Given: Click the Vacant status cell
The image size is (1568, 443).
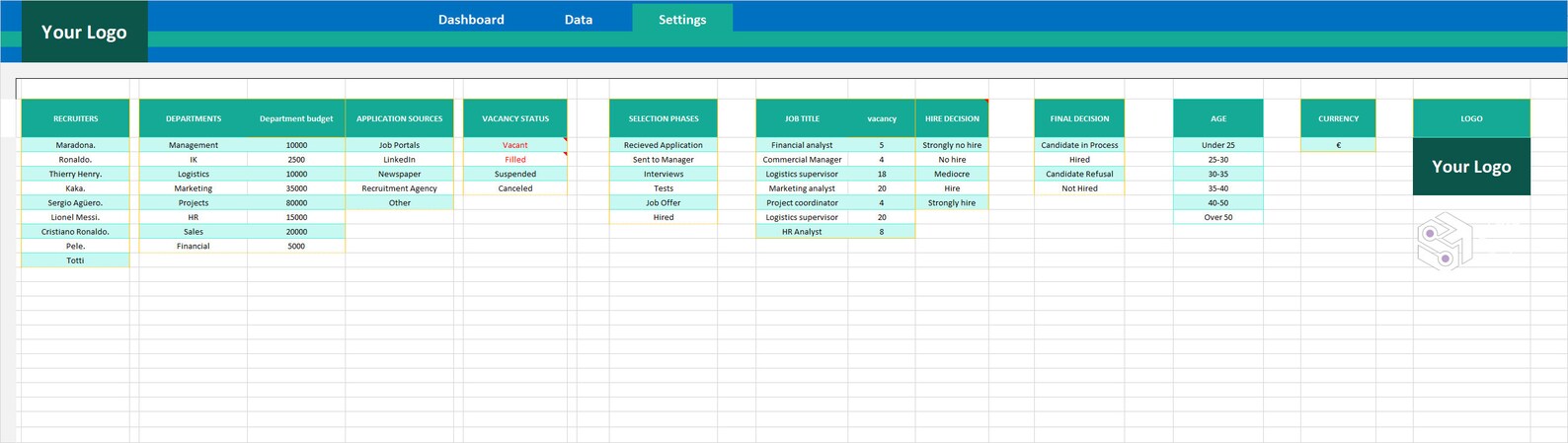Looking at the screenshot, I should coord(515,145).
